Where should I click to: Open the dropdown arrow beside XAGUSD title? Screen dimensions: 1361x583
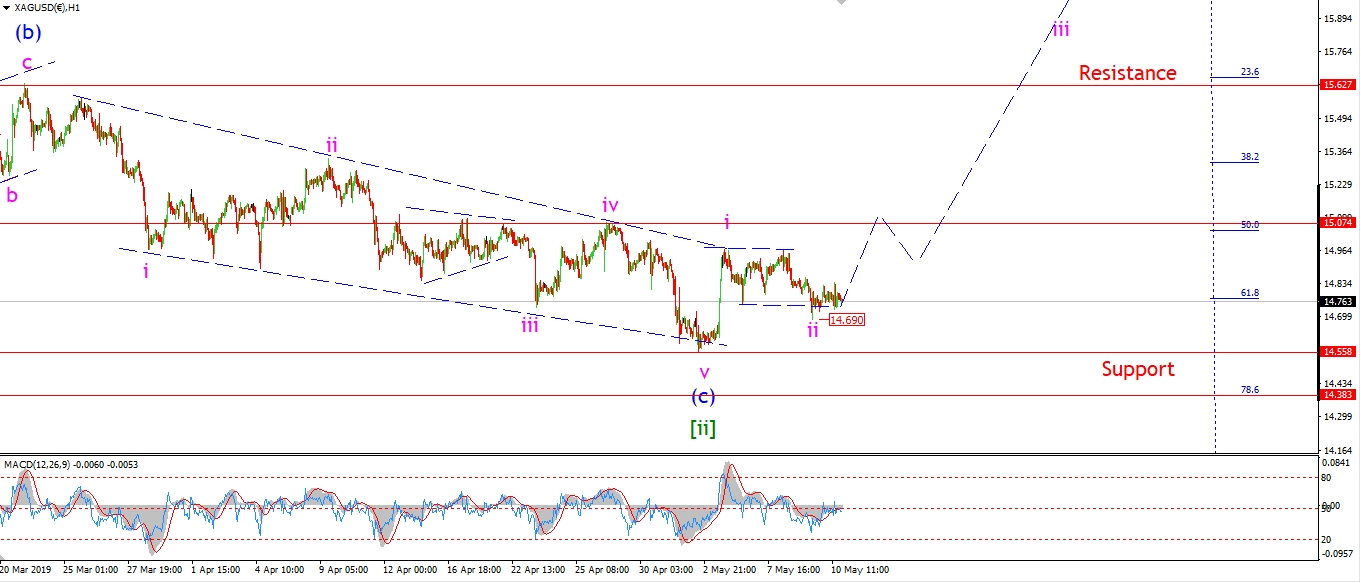(8, 7)
